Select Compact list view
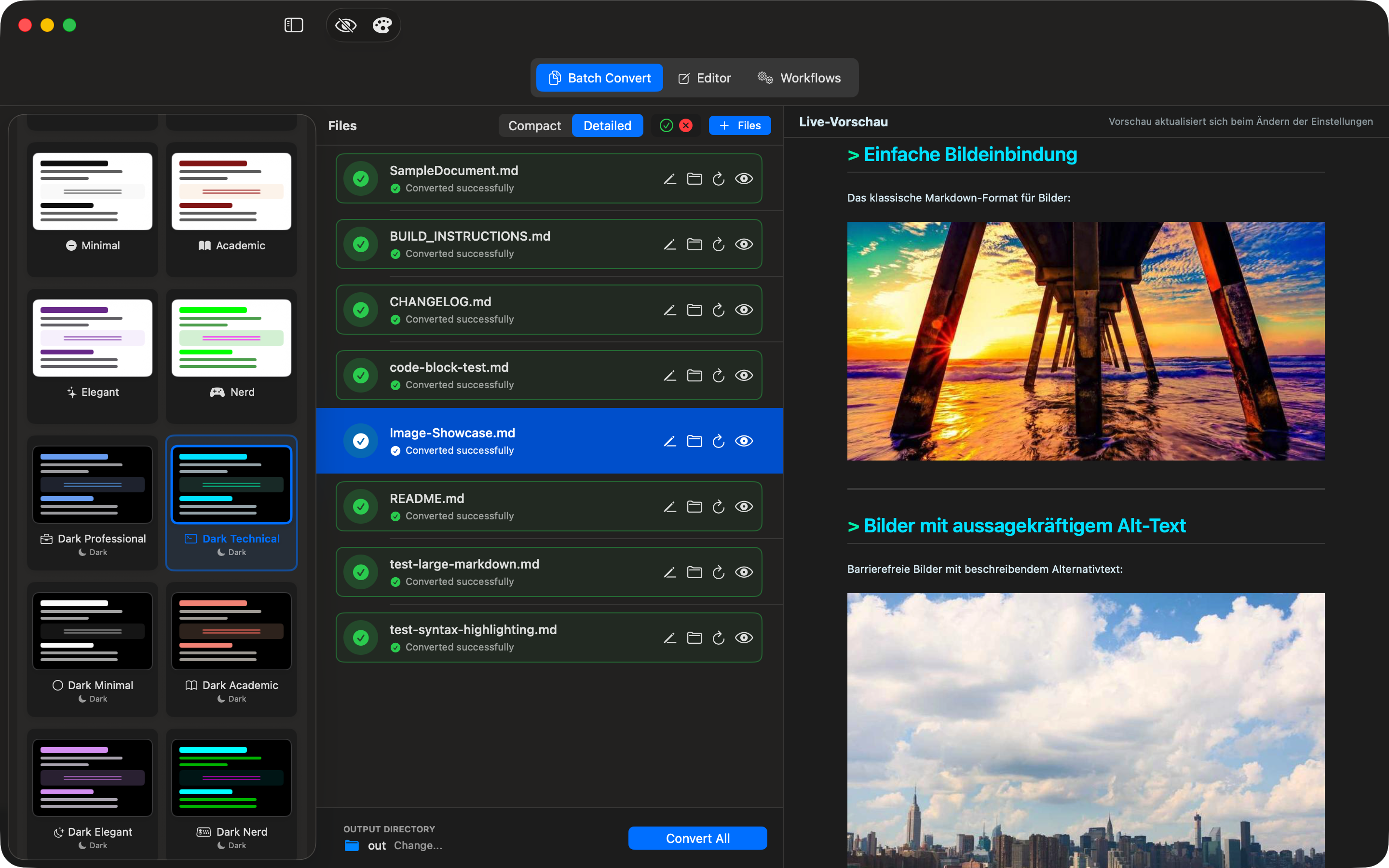The height and width of the screenshot is (868, 1389). [534, 126]
